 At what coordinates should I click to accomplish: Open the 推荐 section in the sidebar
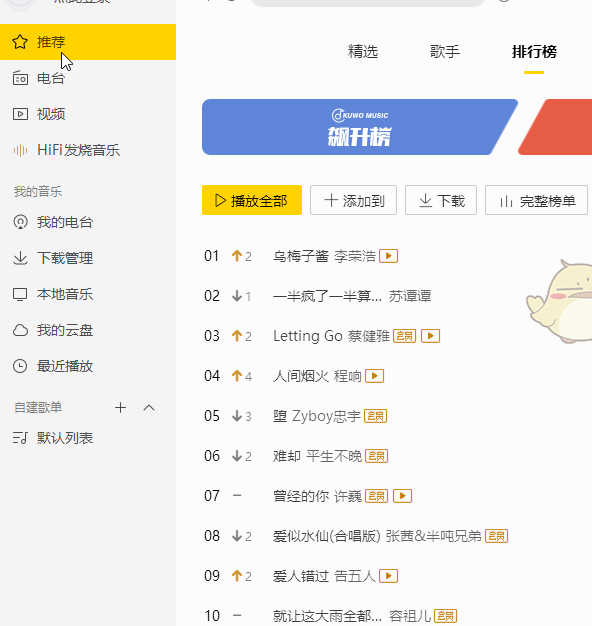pyautogui.click(x=88, y=42)
